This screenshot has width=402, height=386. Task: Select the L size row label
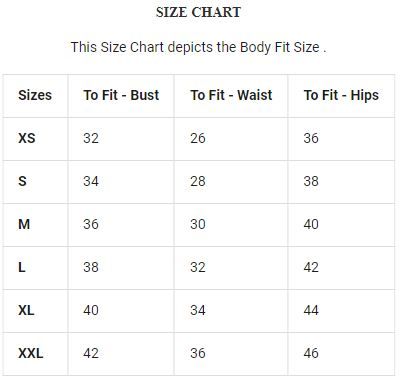(22, 267)
